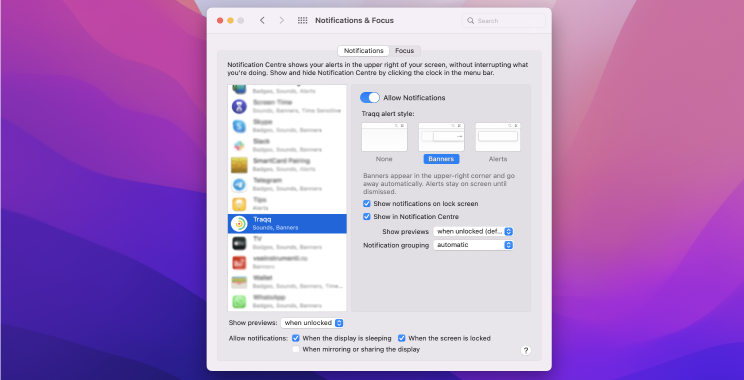Open help with the question mark button
This screenshot has height=380, width=744.
525,351
